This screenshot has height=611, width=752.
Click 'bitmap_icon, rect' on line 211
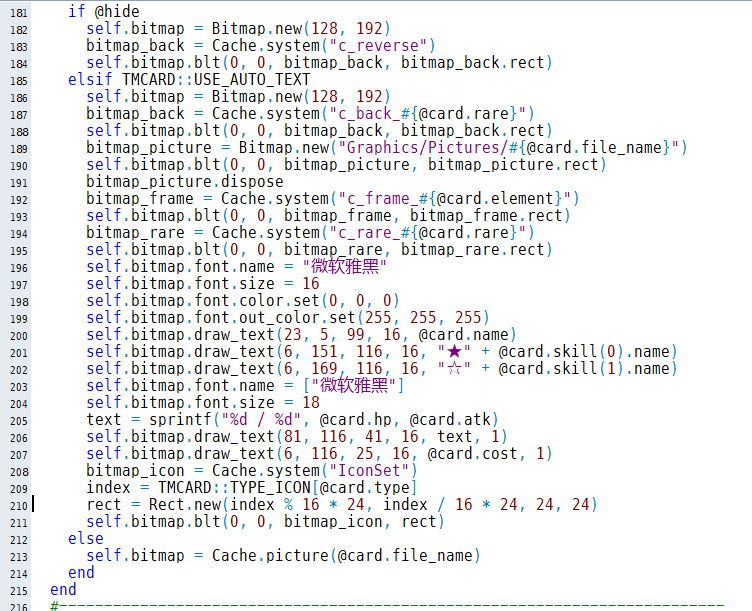click(x=360, y=522)
